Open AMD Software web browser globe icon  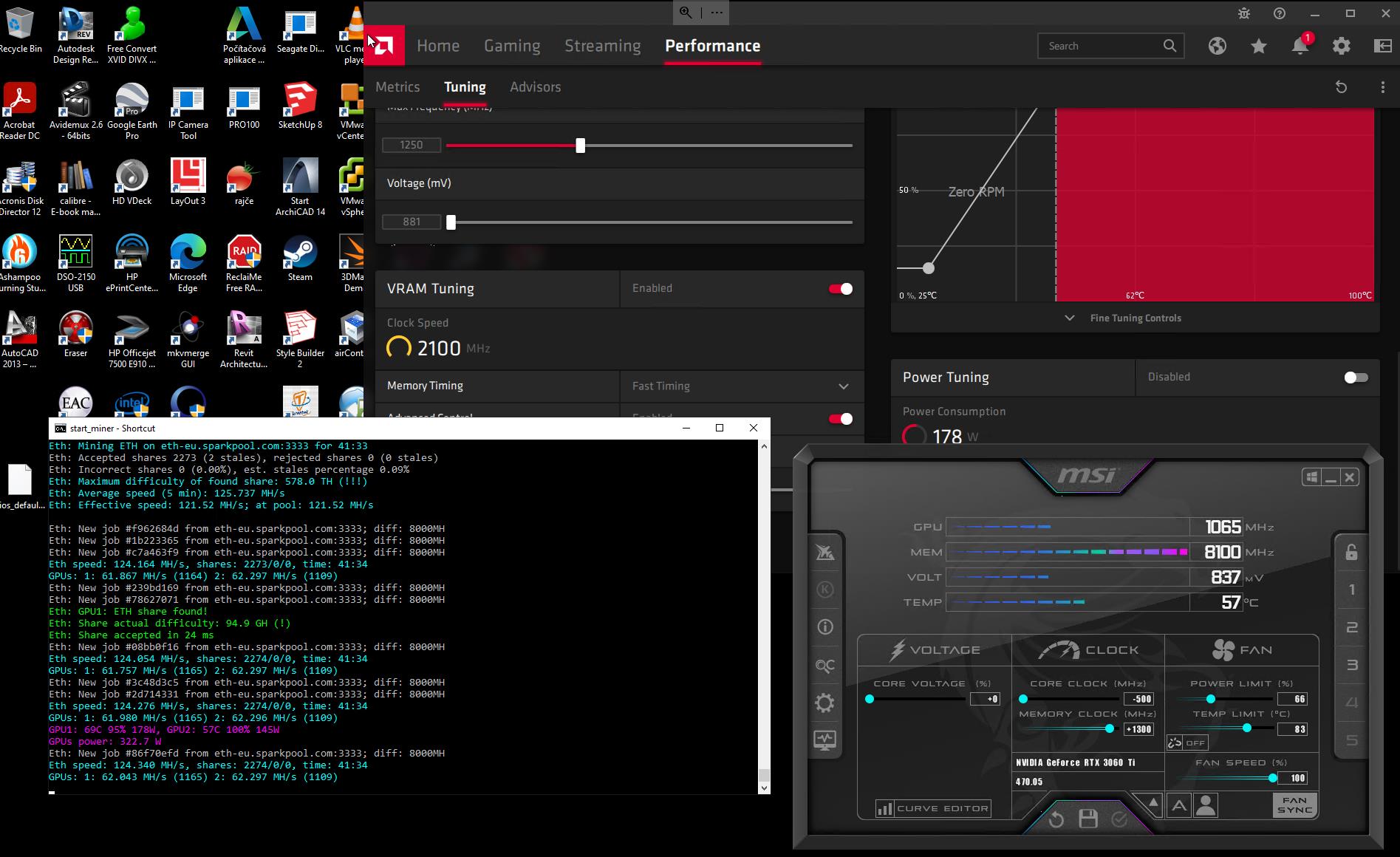coord(1218,46)
